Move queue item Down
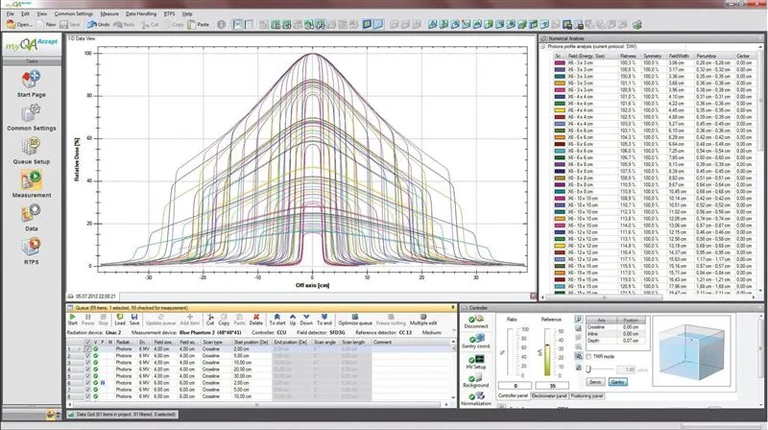This screenshot has height=430, width=768. 306,320
